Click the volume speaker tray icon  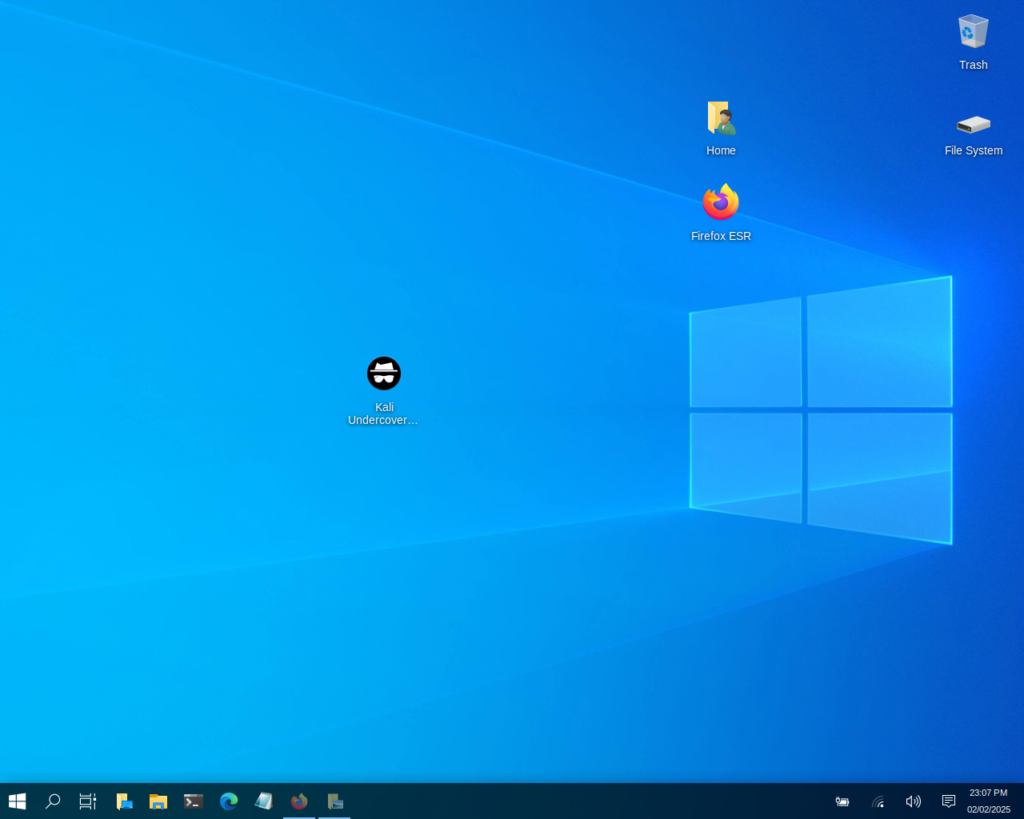pyautogui.click(x=913, y=801)
